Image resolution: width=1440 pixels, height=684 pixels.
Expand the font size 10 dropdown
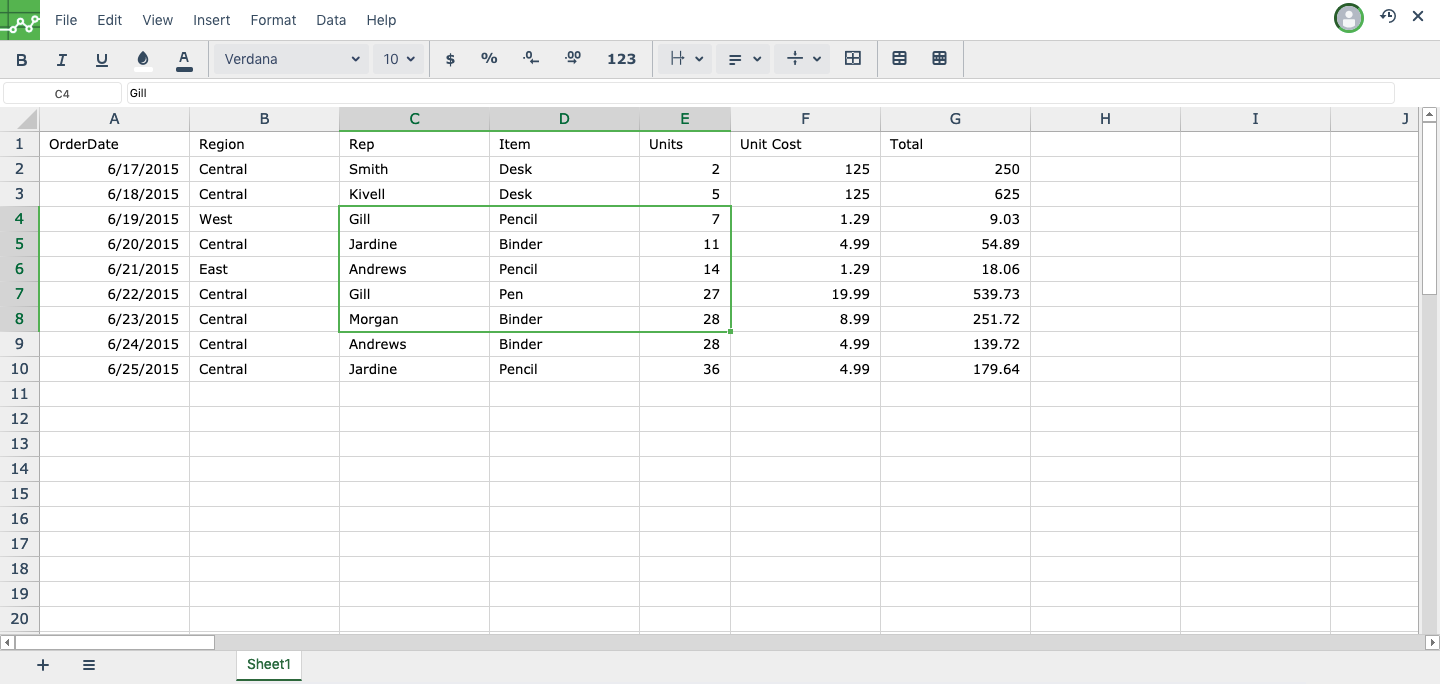click(x=400, y=60)
